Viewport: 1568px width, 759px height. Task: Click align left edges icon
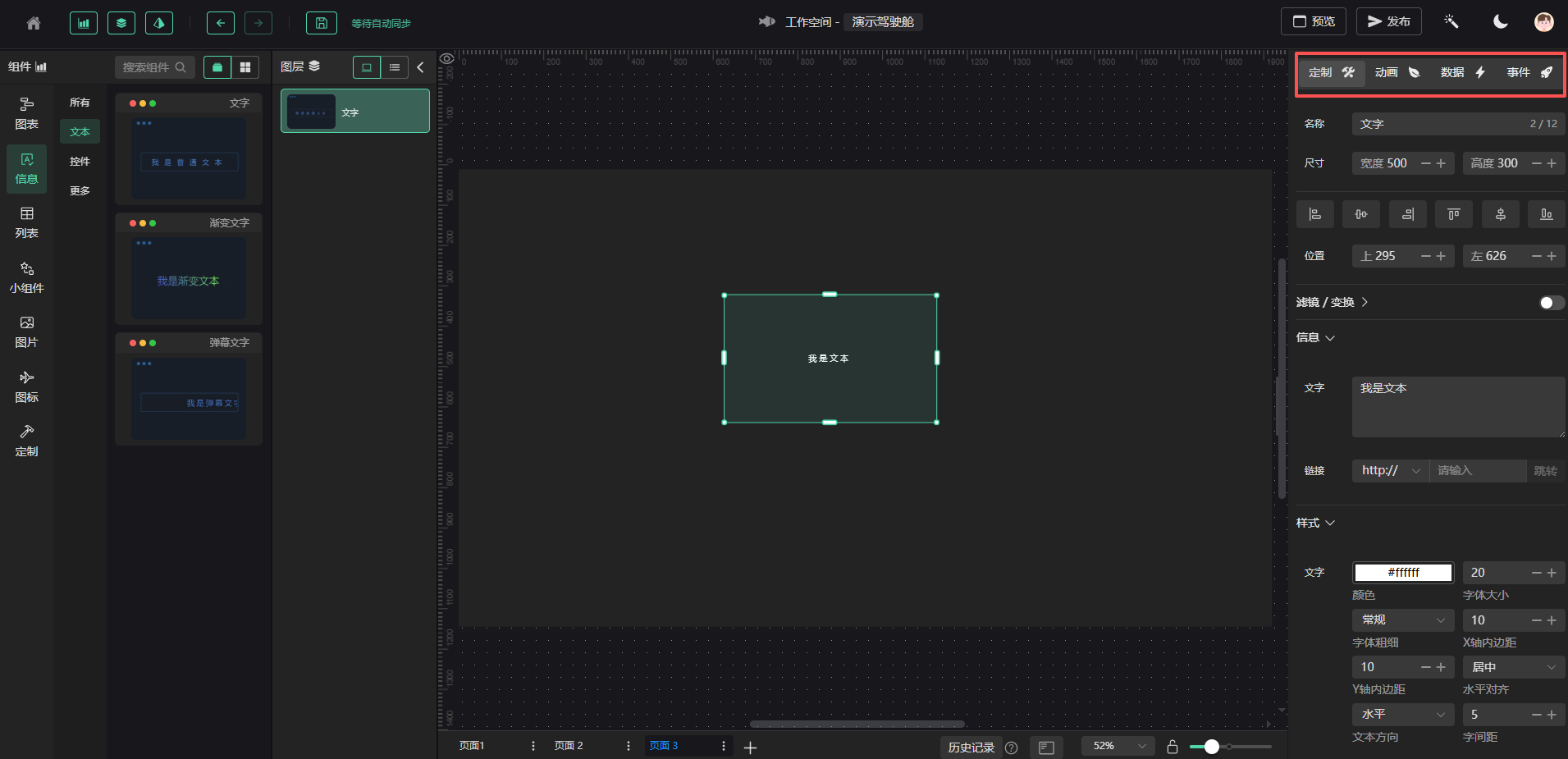coord(1314,214)
